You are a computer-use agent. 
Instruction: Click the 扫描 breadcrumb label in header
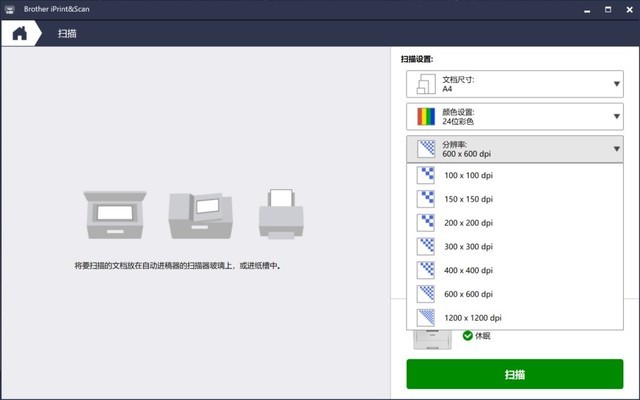67,33
